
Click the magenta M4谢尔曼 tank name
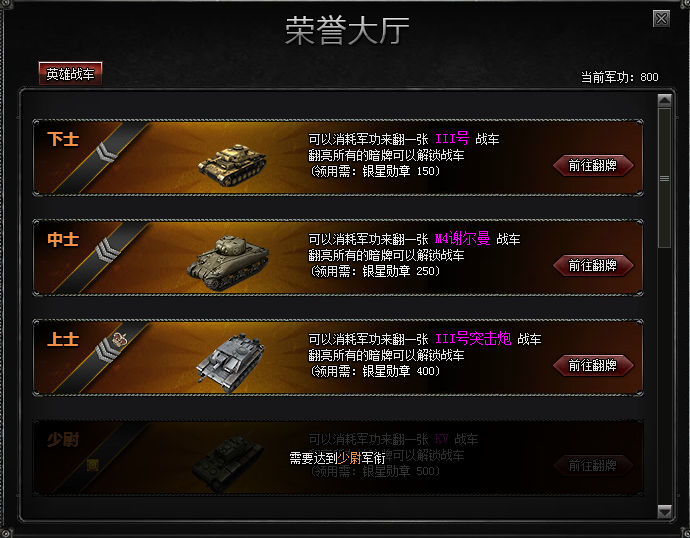point(462,238)
